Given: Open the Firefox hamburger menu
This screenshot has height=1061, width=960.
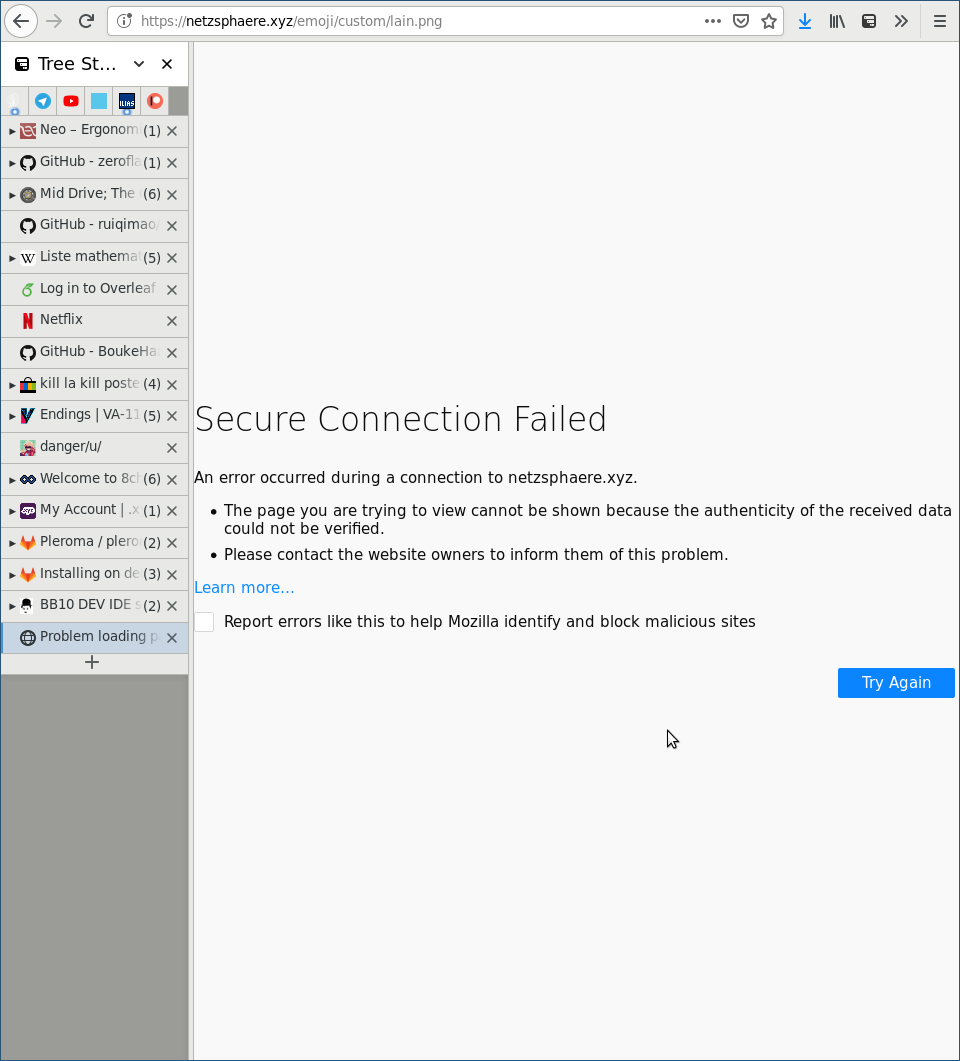Looking at the screenshot, I should pyautogui.click(x=940, y=21).
